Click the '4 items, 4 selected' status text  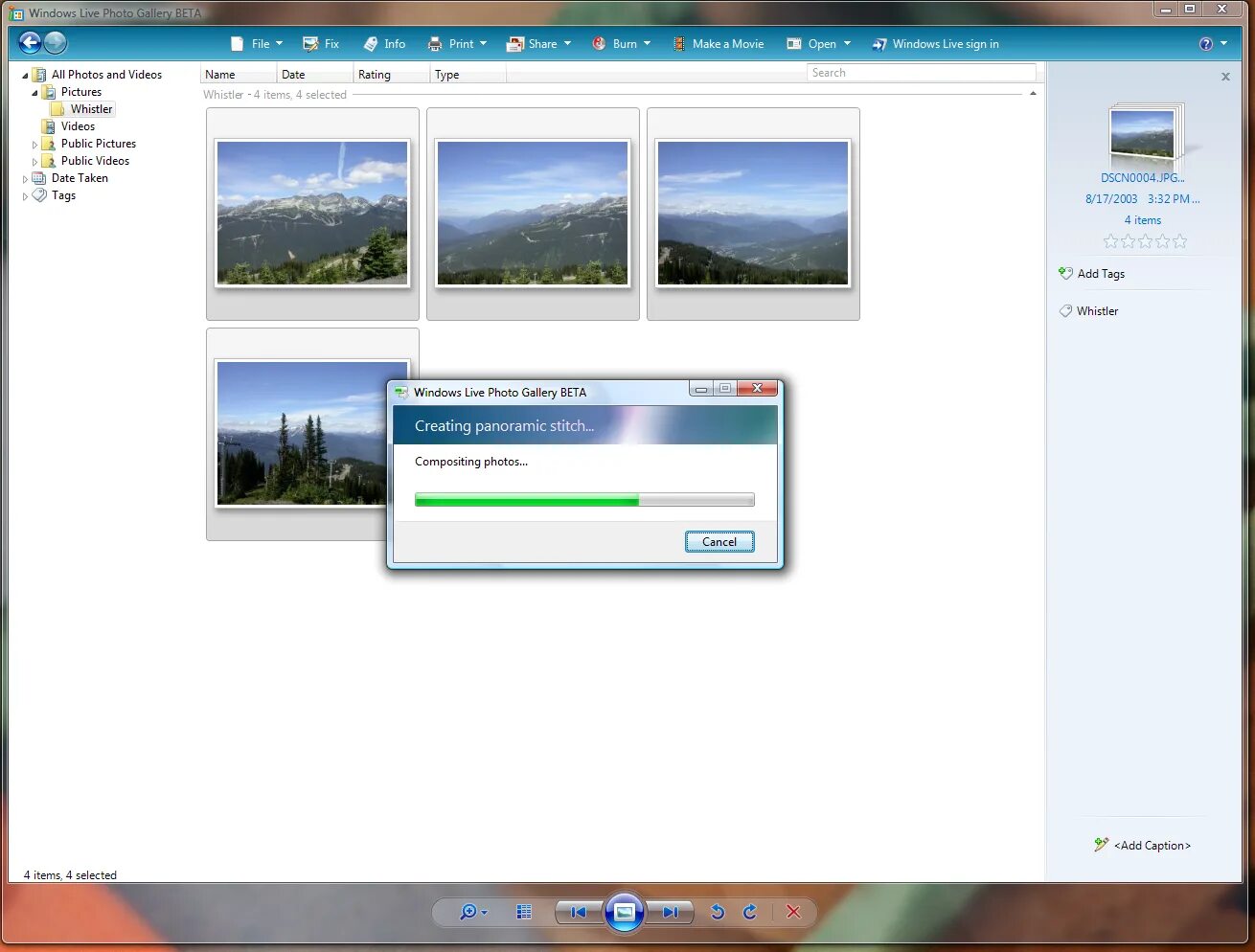coord(70,875)
